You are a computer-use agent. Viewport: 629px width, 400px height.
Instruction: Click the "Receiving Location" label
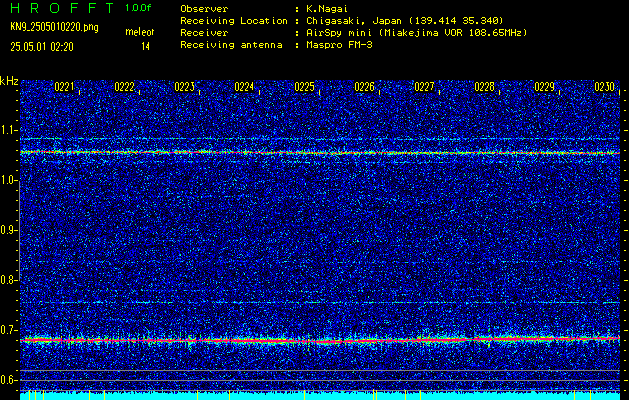pos(234,20)
